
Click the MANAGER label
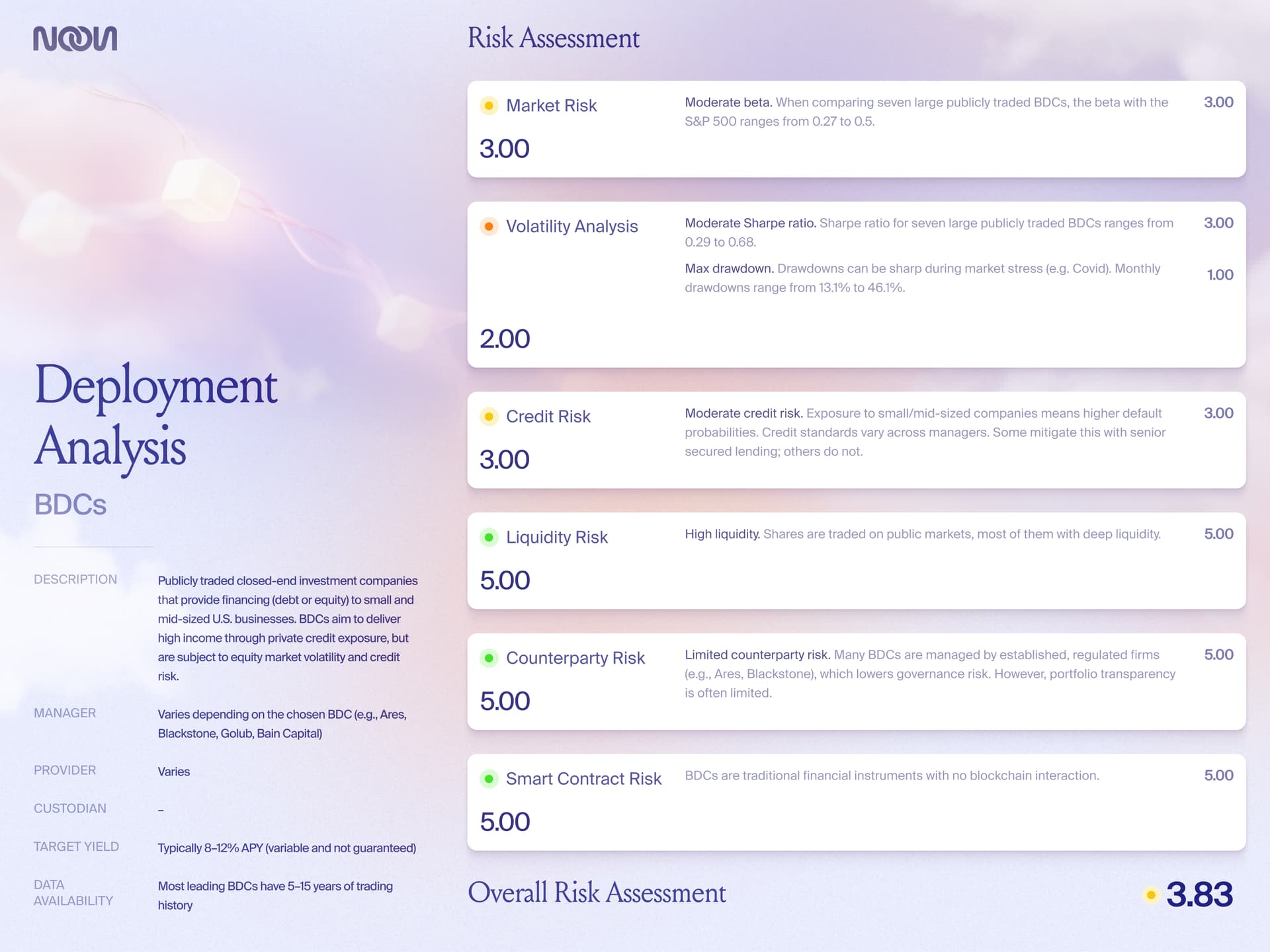pyautogui.click(x=65, y=713)
